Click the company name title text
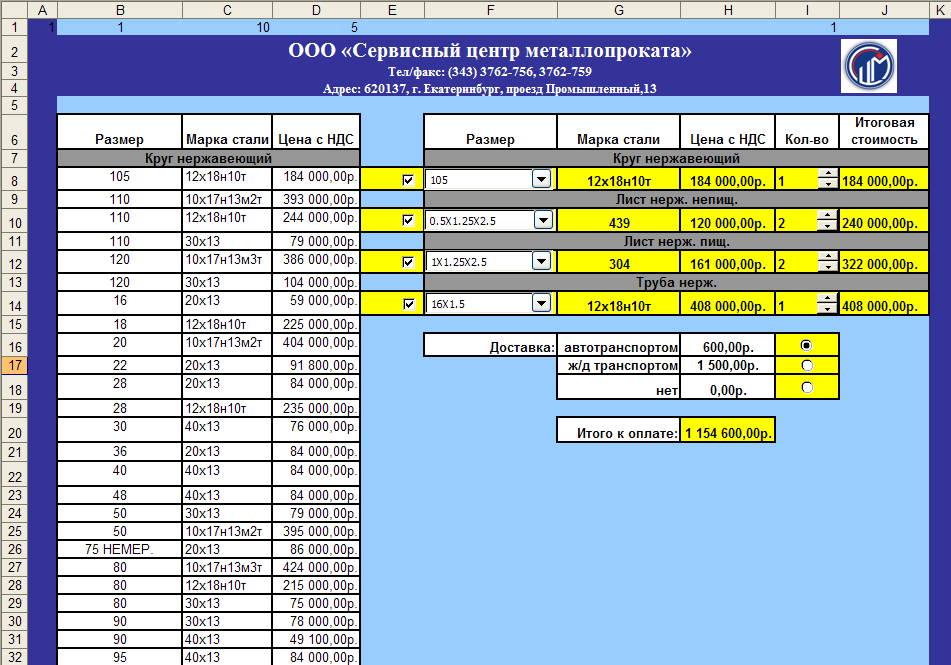 [x=490, y=50]
